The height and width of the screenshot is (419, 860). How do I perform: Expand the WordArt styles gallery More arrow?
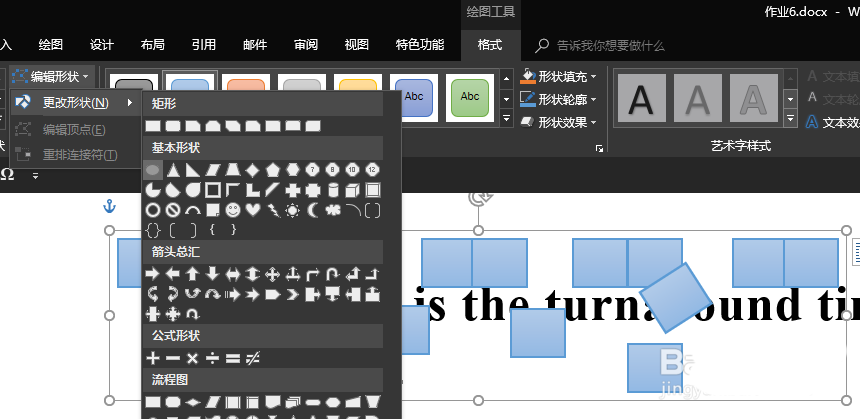(x=790, y=118)
